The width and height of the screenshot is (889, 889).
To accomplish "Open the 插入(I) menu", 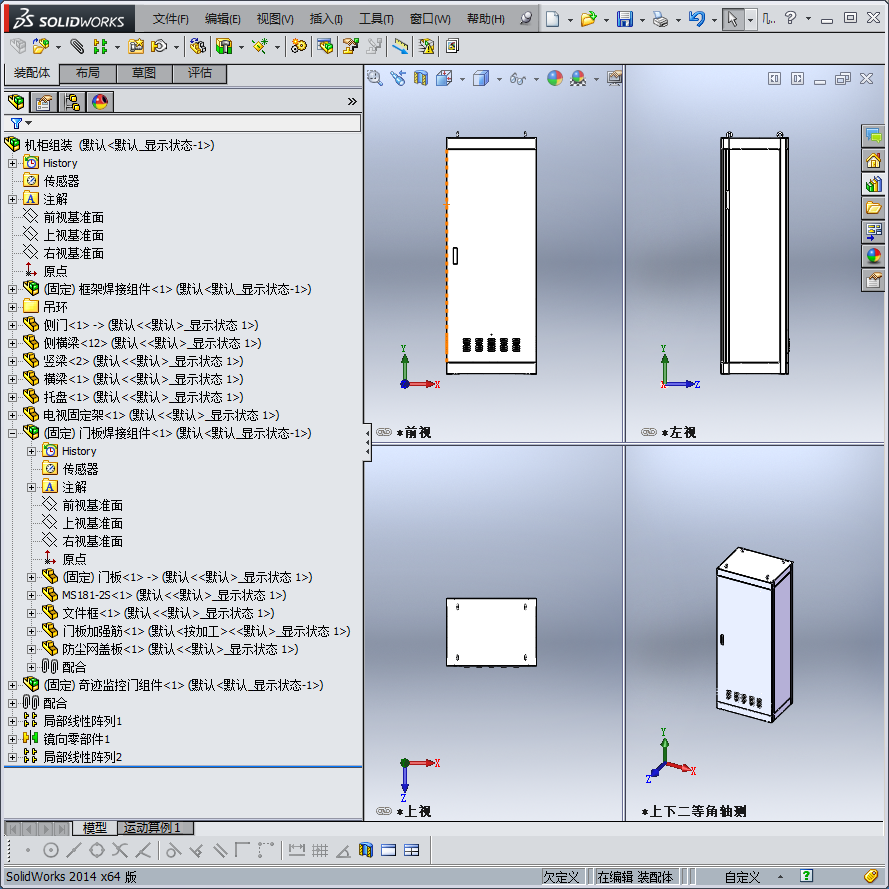I will pyautogui.click(x=326, y=19).
